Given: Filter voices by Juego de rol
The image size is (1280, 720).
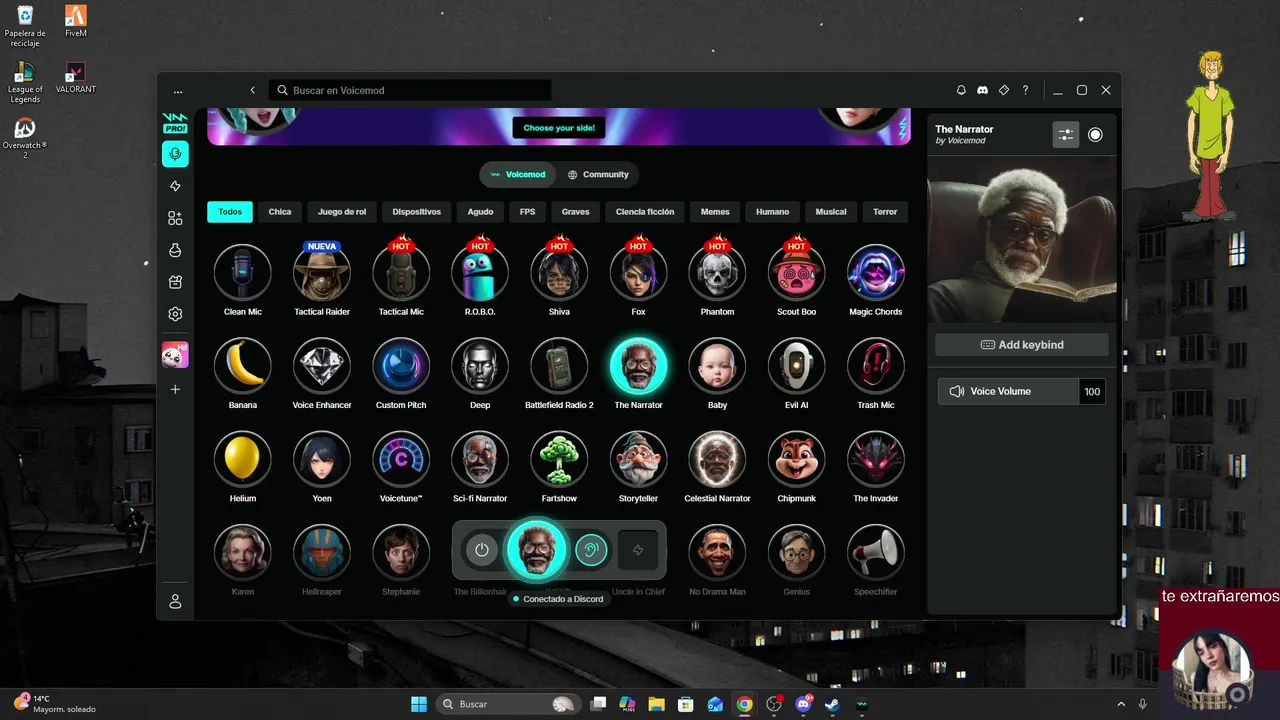Looking at the screenshot, I should click(342, 212).
